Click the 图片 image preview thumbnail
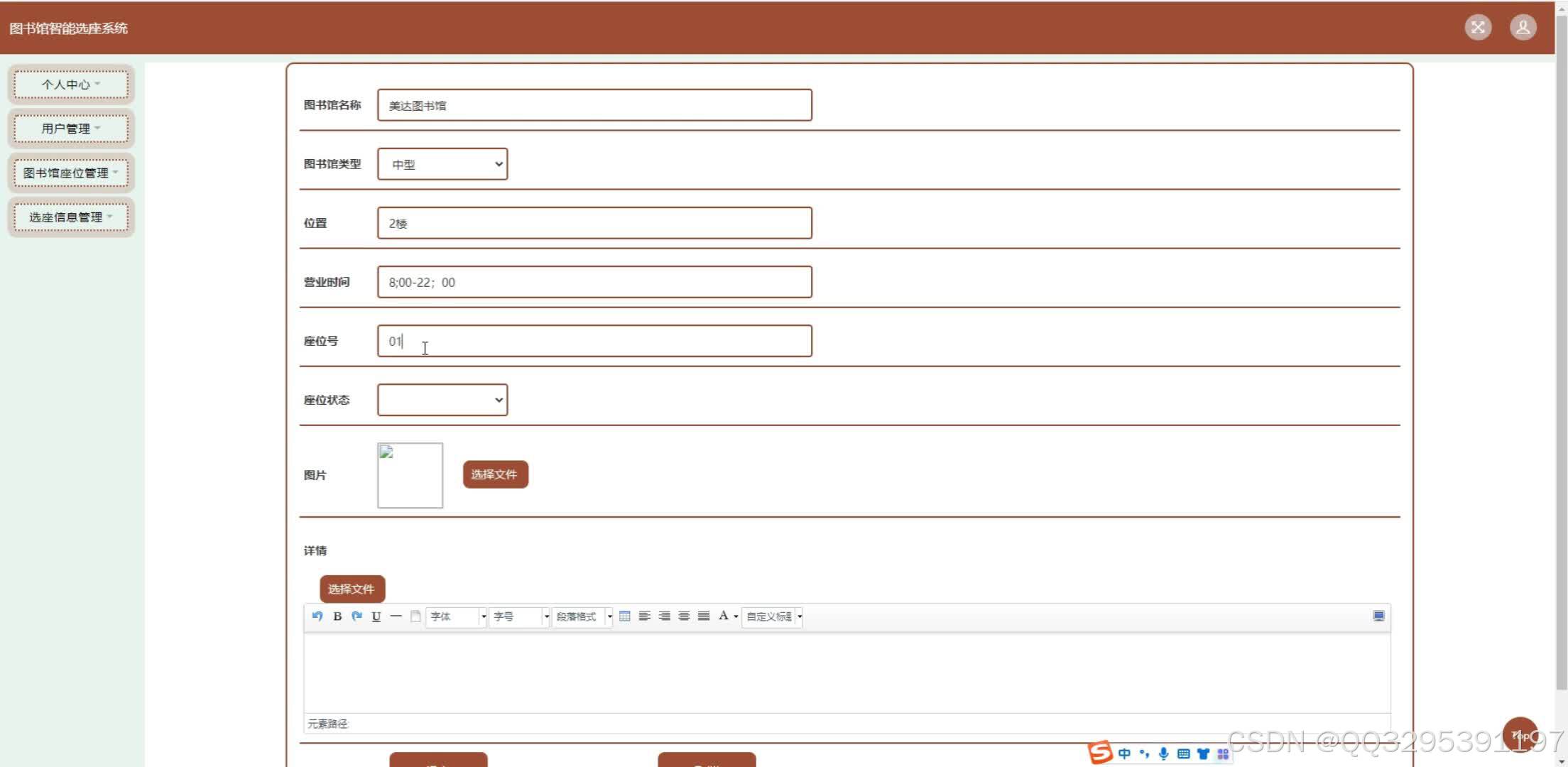Viewport: 1568px width, 767px height. pyautogui.click(x=410, y=475)
